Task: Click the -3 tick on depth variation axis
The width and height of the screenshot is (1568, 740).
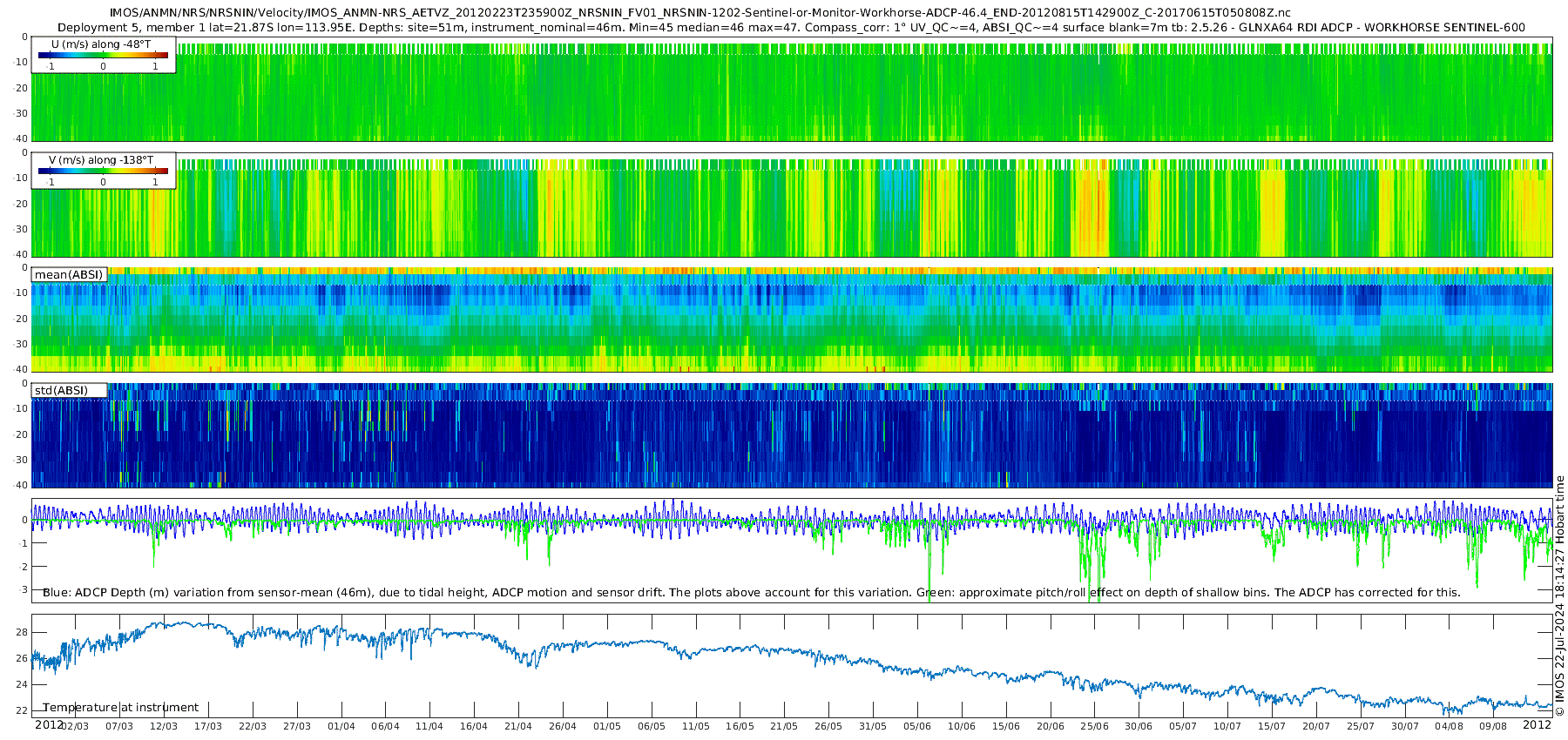Action: click(23, 590)
